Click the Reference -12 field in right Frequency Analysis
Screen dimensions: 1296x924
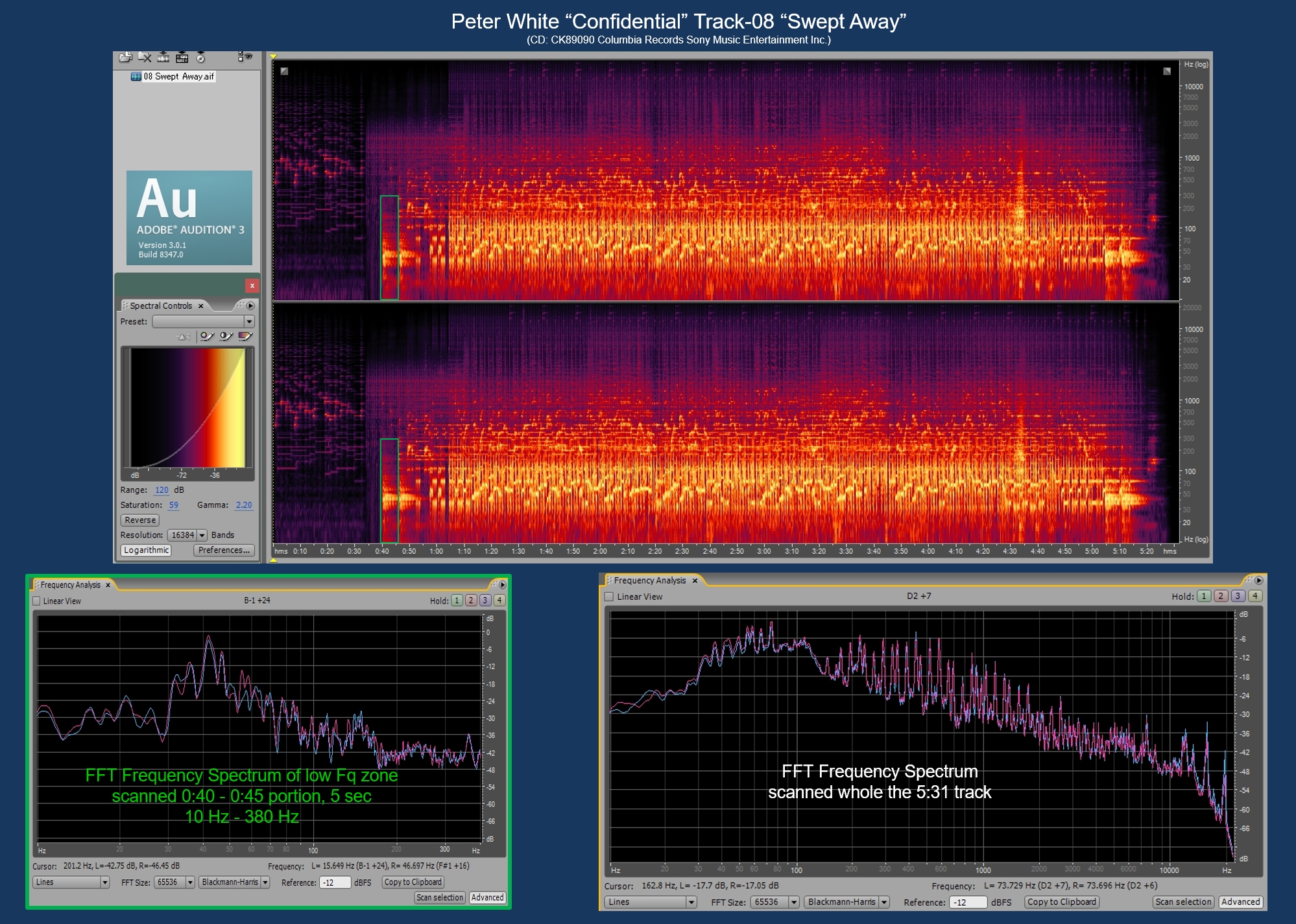(968, 903)
